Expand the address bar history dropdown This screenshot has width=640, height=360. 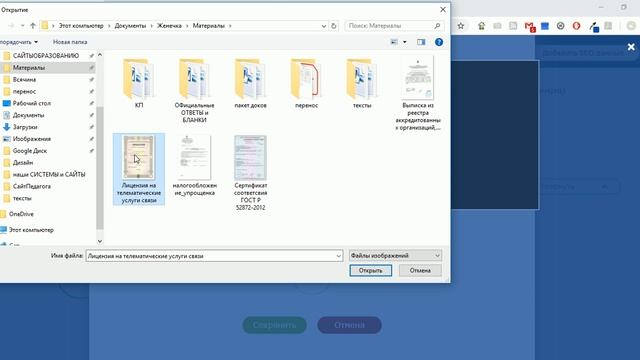324,26
